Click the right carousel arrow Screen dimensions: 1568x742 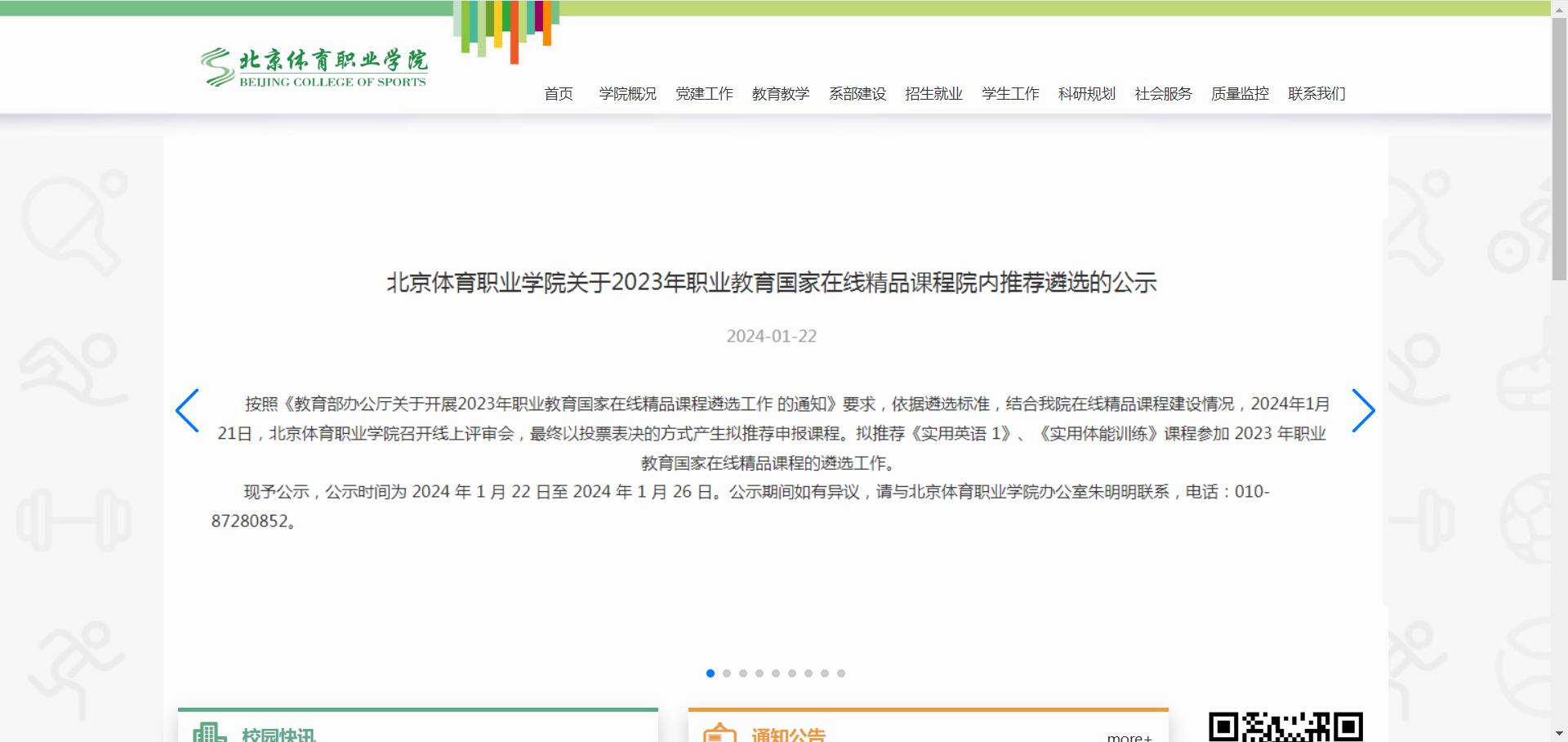click(x=1365, y=411)
